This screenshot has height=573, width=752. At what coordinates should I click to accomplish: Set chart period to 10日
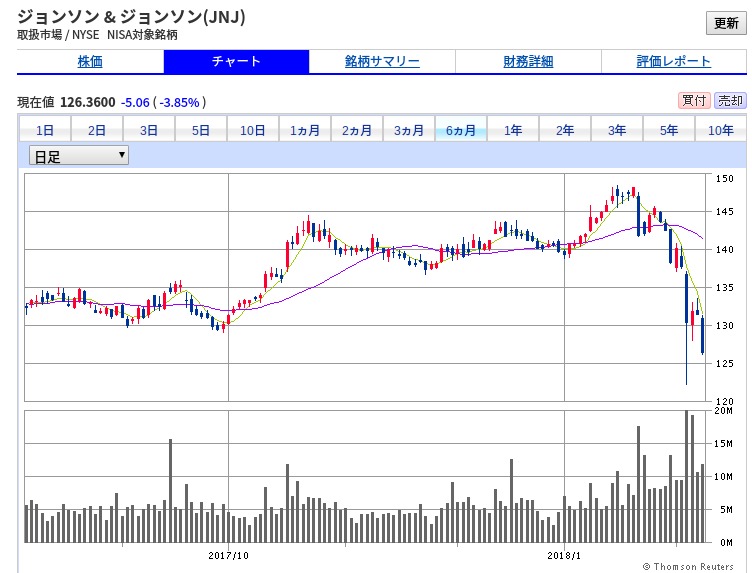coord(253,130)
